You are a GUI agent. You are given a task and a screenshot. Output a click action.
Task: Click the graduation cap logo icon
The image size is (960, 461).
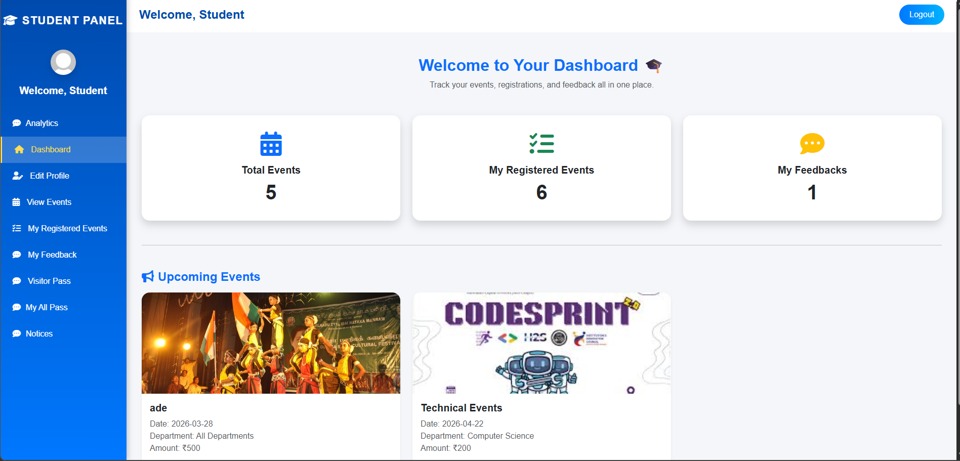coord(10,20)
